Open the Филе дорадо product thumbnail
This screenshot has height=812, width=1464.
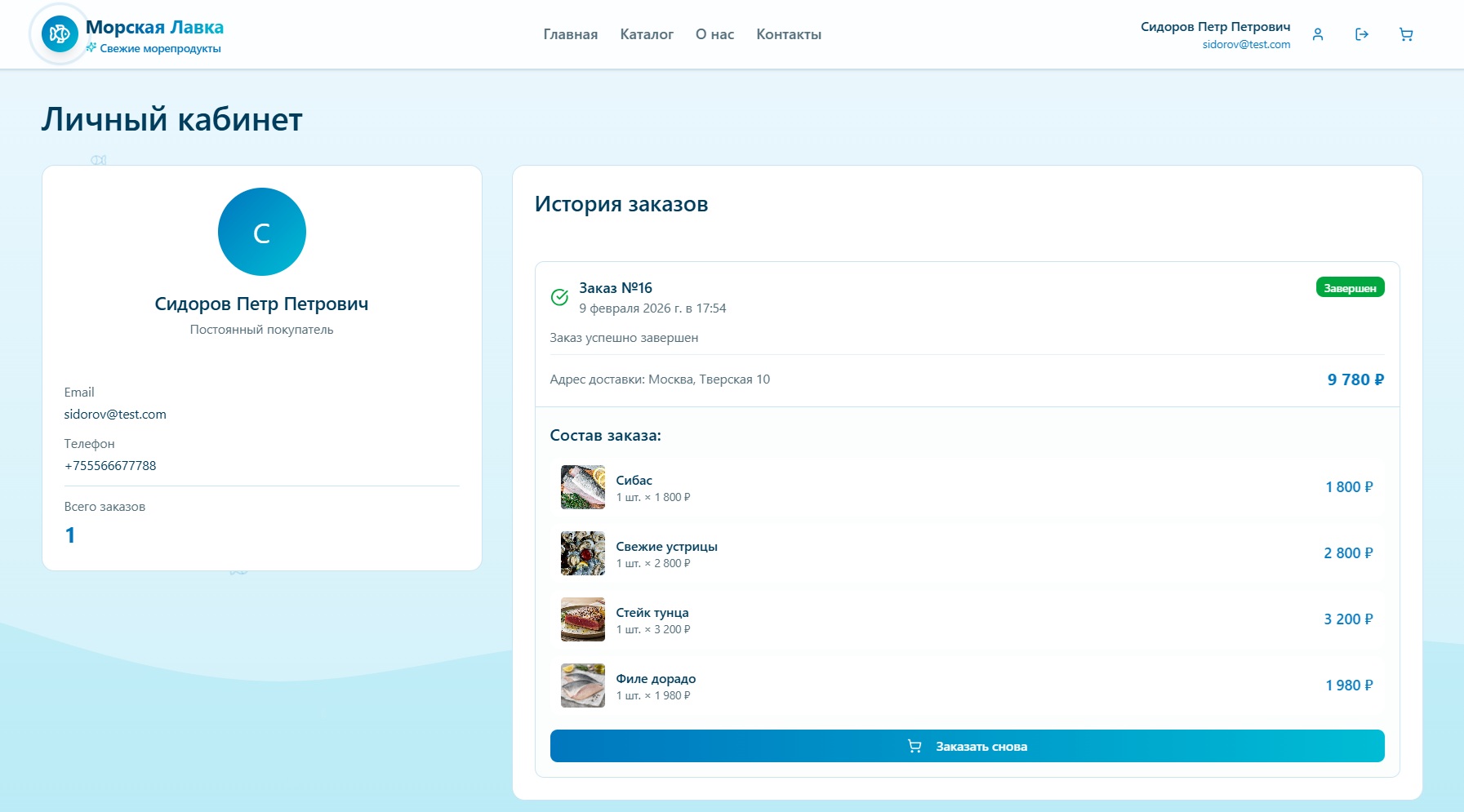[x=583, y=686]
